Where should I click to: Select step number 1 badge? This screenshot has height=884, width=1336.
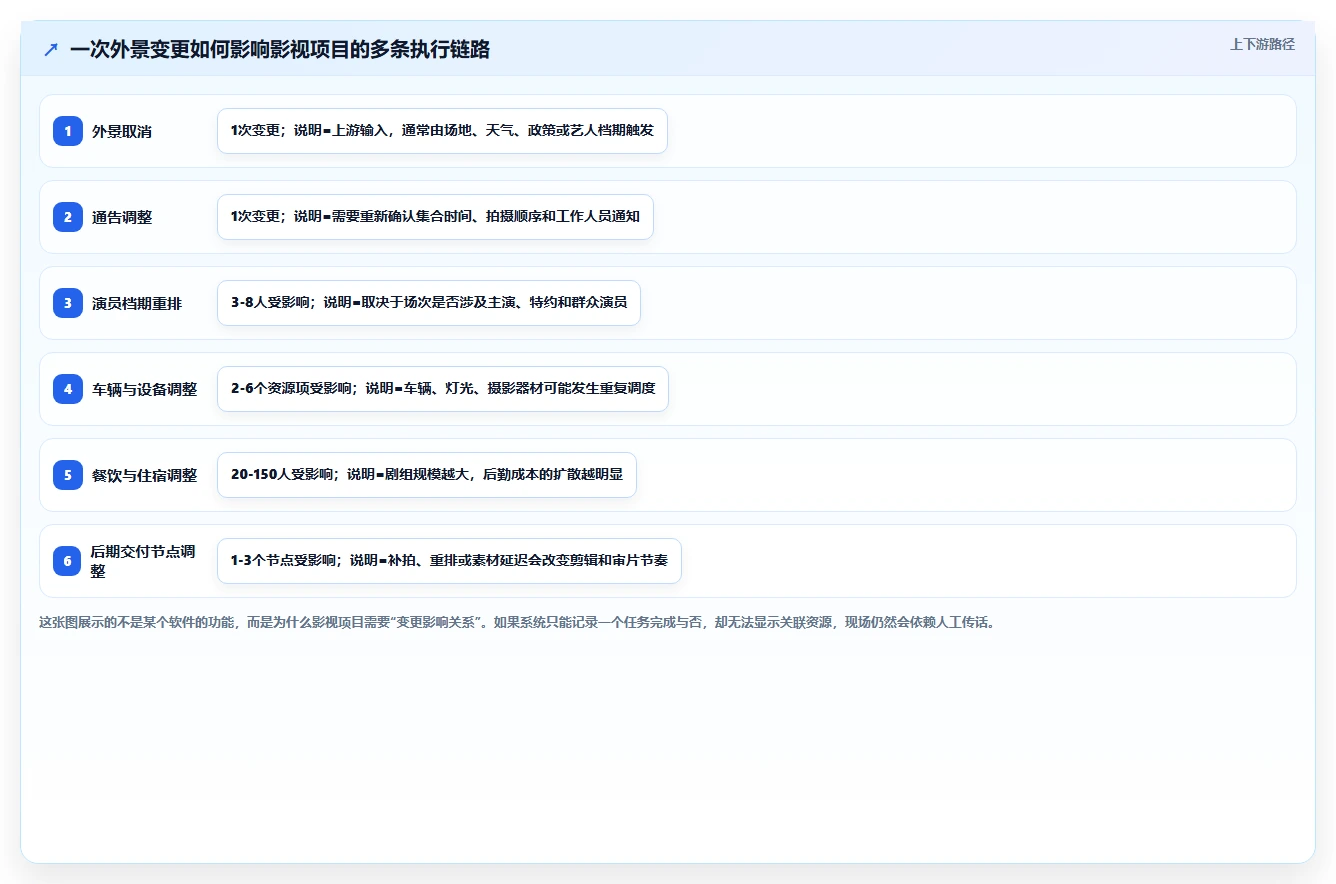pos(68,131)
